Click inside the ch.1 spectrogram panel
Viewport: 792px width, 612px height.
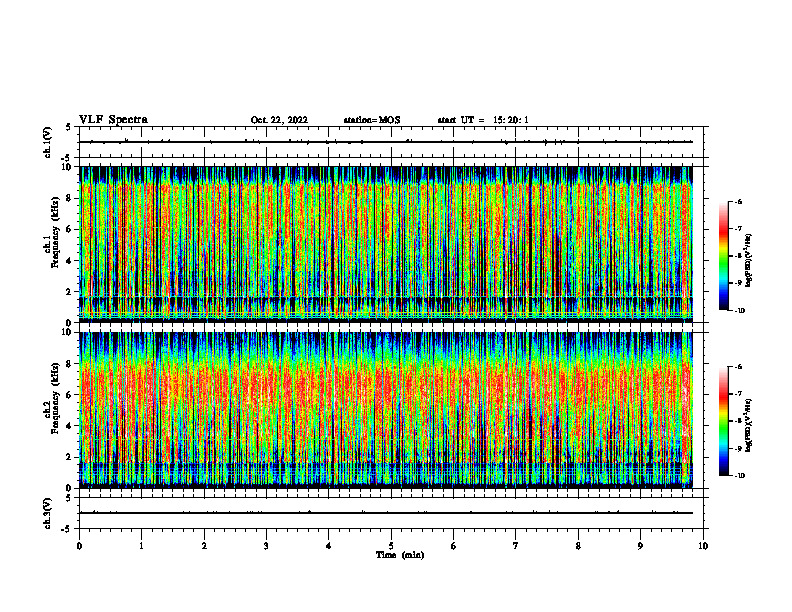(x=386, y=244)
